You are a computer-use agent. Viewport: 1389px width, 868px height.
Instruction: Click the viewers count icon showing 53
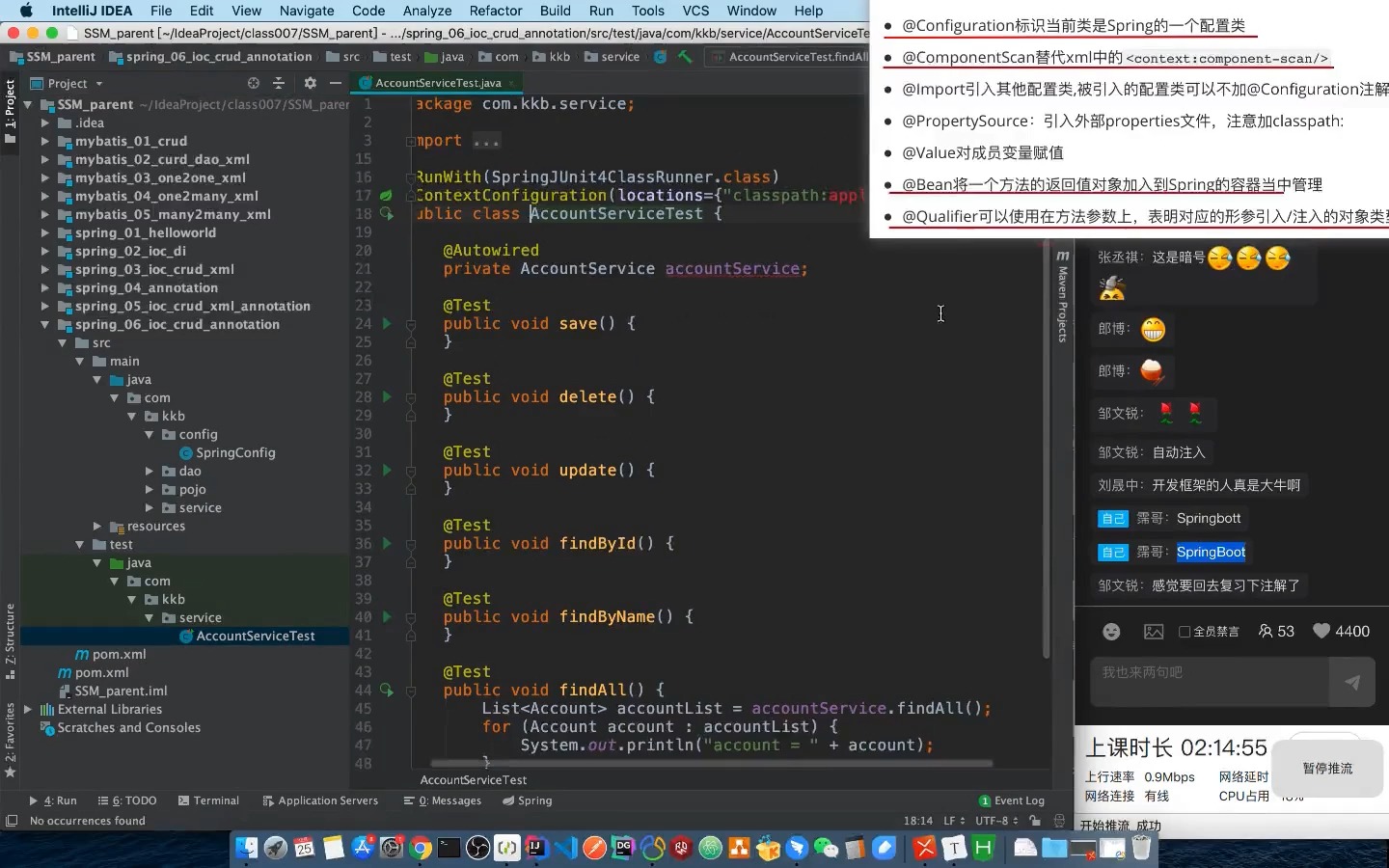tap(1266, 631)
